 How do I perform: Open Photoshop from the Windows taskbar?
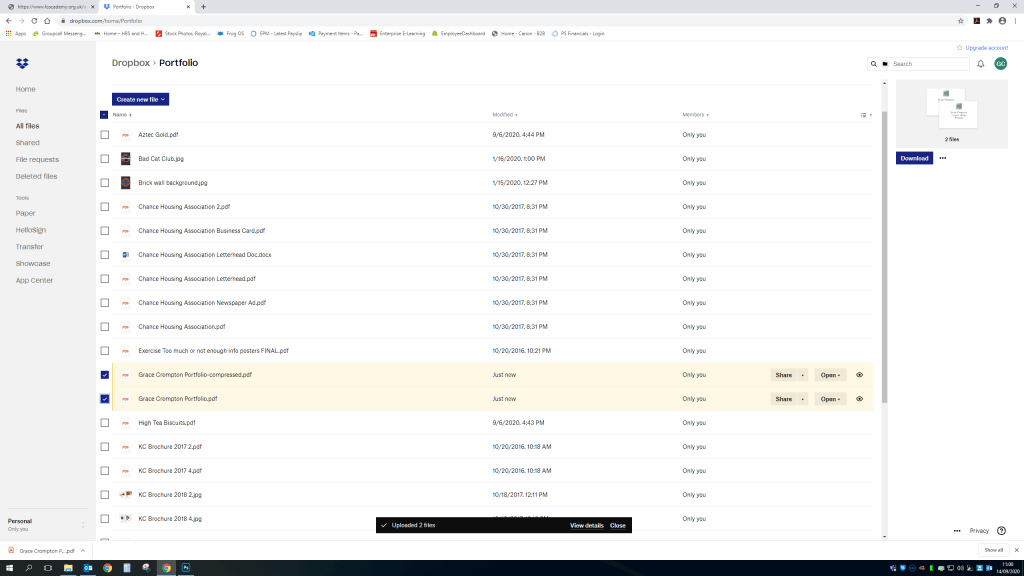tap(186, 567)
